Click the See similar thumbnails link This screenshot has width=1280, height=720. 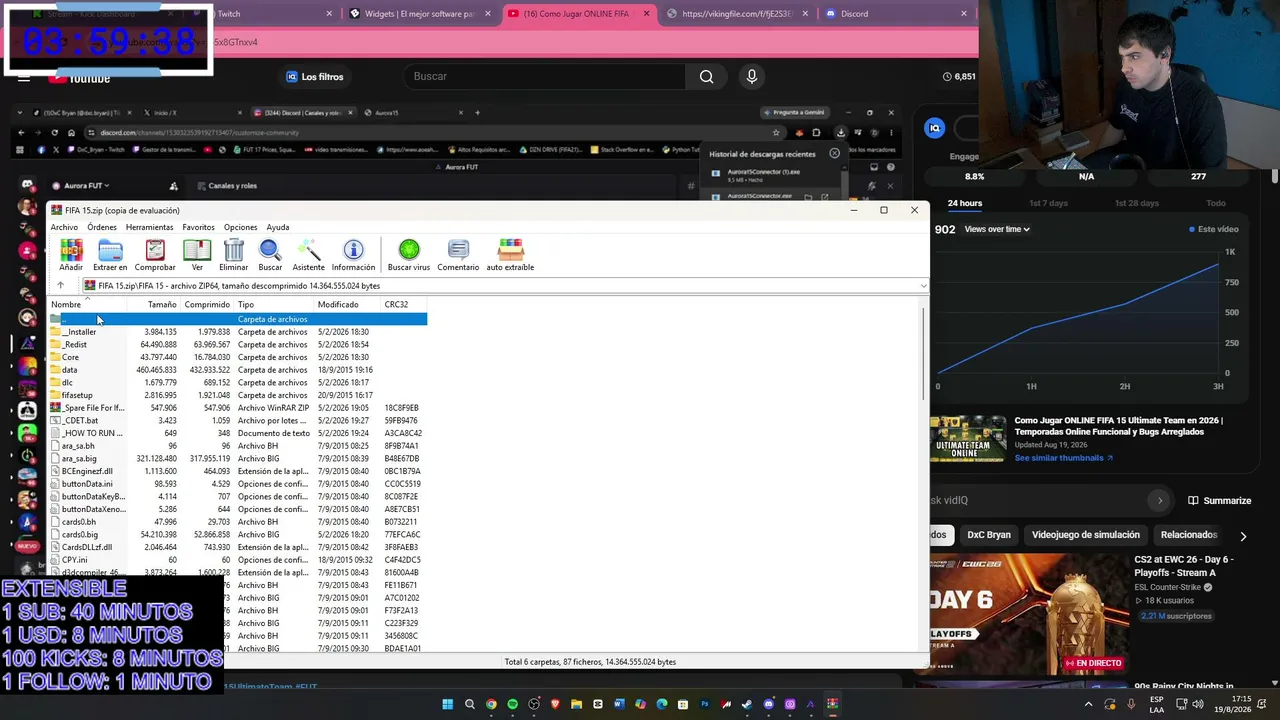(x=1063, y=458)
